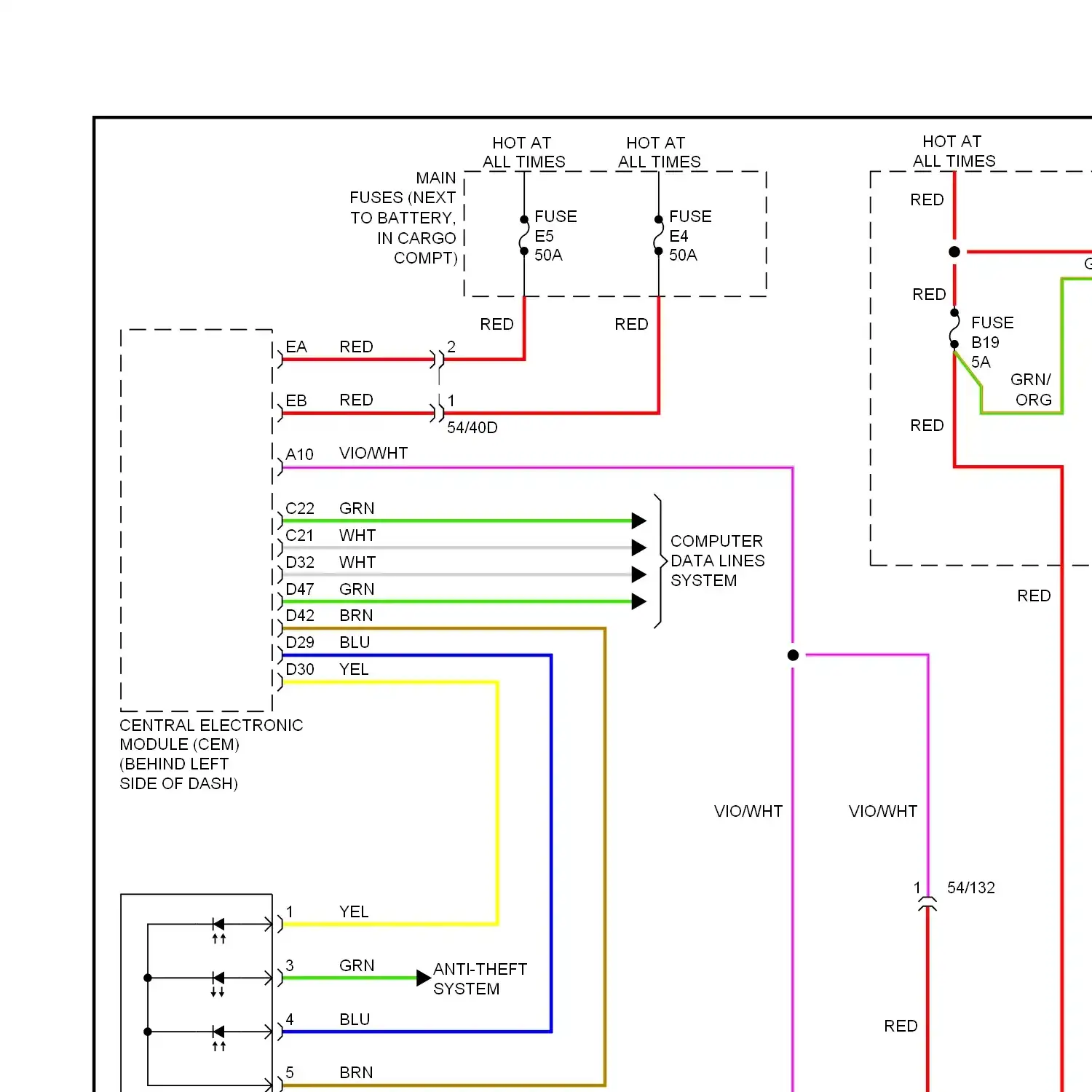The width and height of the screenshot is (1092, 1092).
Task: Click connector symbol at 54/132 pin 1
Action: [927, 905]
